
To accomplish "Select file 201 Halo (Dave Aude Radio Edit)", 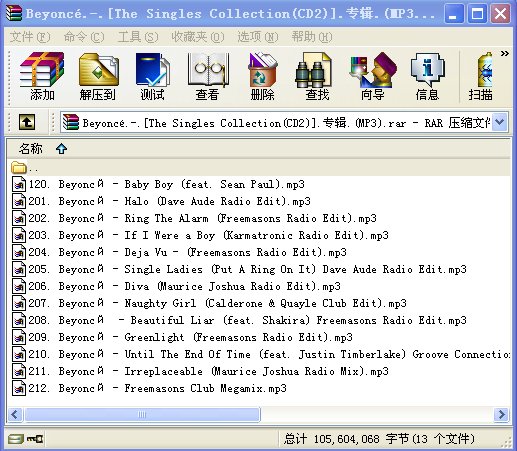I will pos(161,201).
